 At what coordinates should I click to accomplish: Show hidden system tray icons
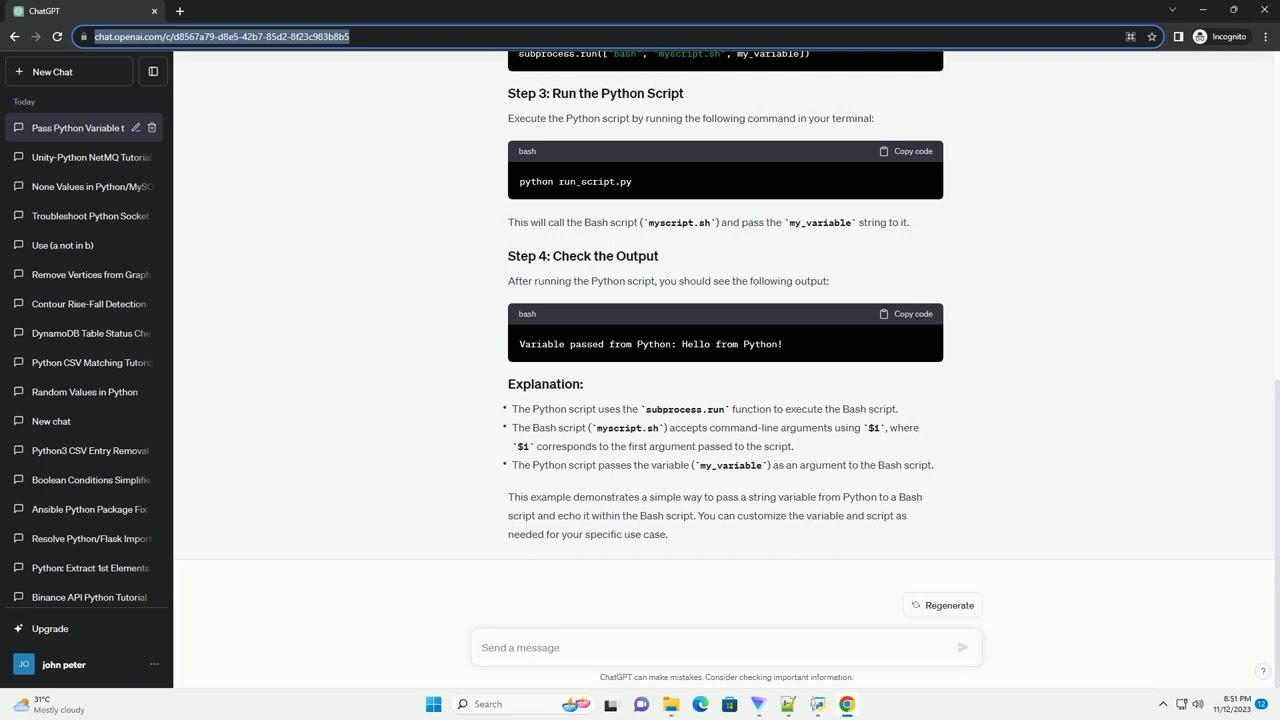[1163, 704]
